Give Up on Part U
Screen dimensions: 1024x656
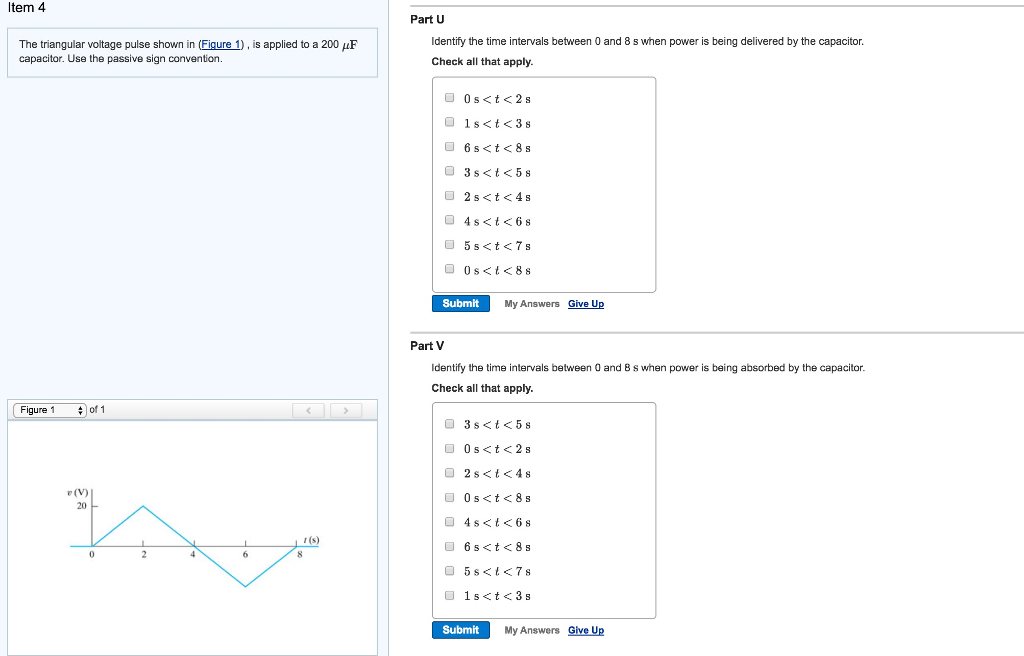(586, 303)
